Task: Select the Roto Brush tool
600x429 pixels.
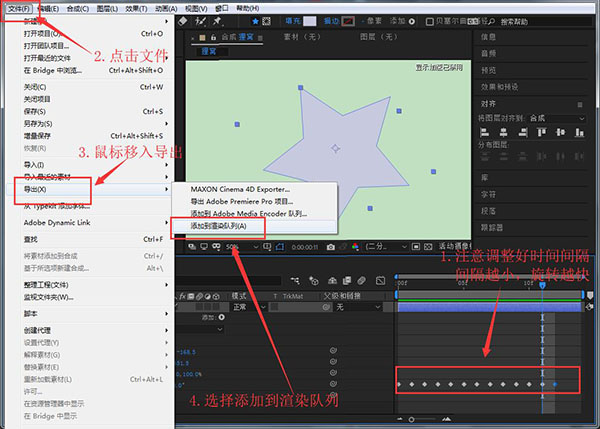Action: [201, 21]
